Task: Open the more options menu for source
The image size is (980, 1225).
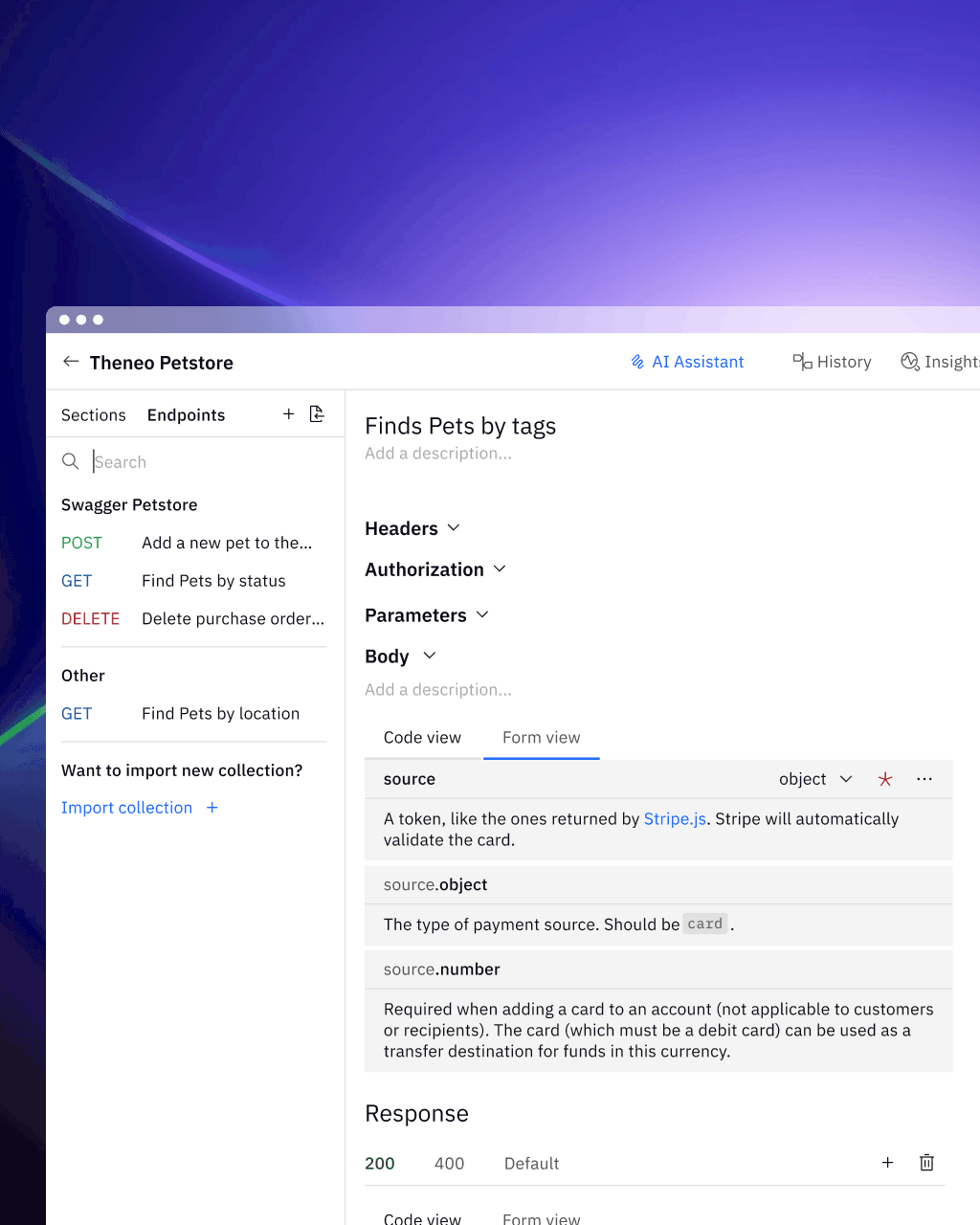Action: pyautogui.click(x=924, y=779)
